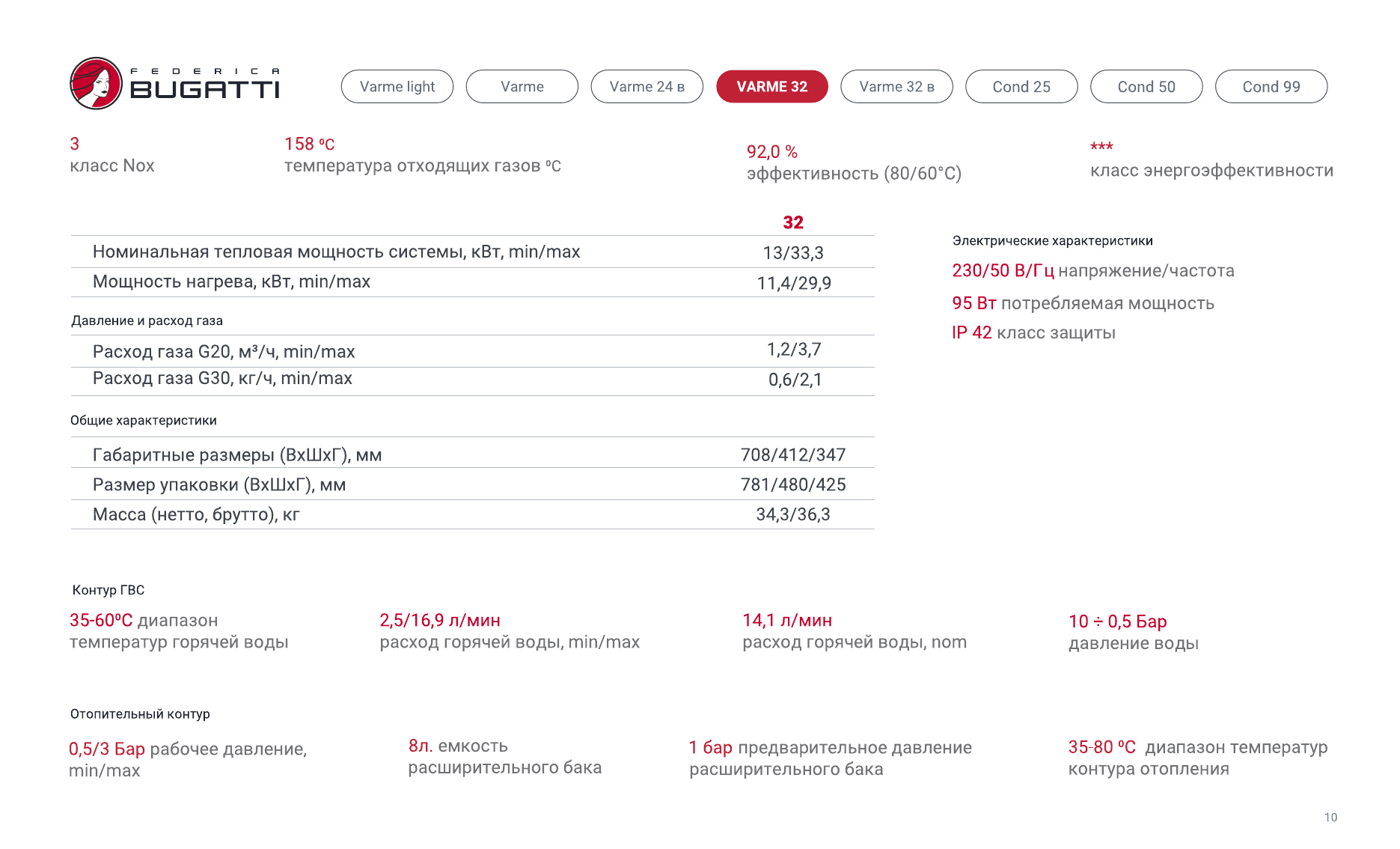Open the Varme model tab
Viewport: 1400px width, 849px height.
point(522,87)
